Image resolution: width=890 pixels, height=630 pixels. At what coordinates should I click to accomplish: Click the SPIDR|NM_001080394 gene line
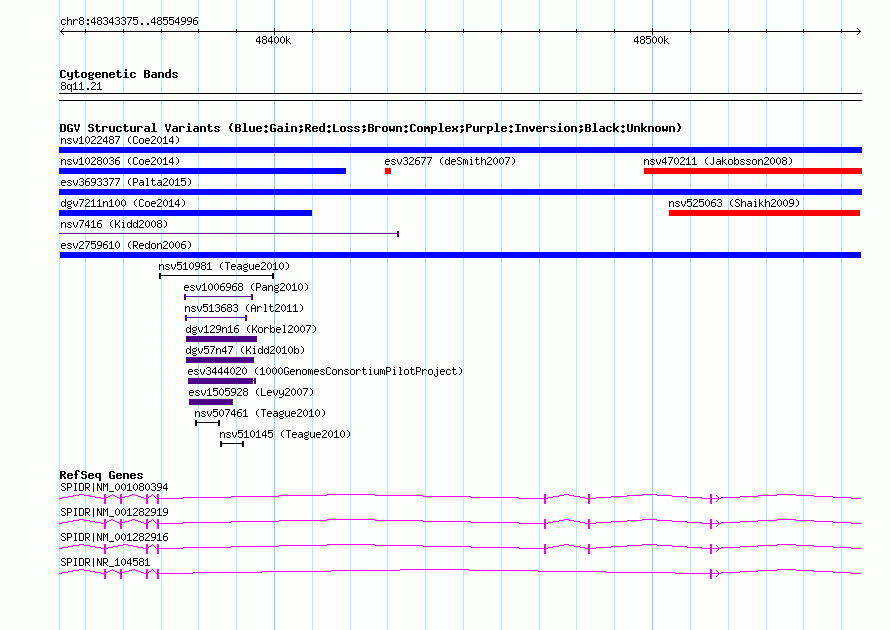tap(460, 498)
